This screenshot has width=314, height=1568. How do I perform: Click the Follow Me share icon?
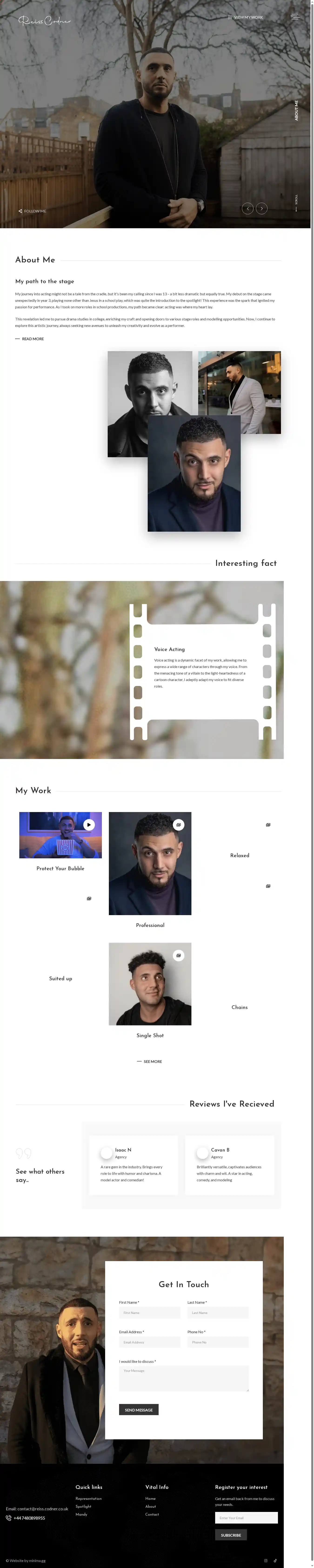20,211
